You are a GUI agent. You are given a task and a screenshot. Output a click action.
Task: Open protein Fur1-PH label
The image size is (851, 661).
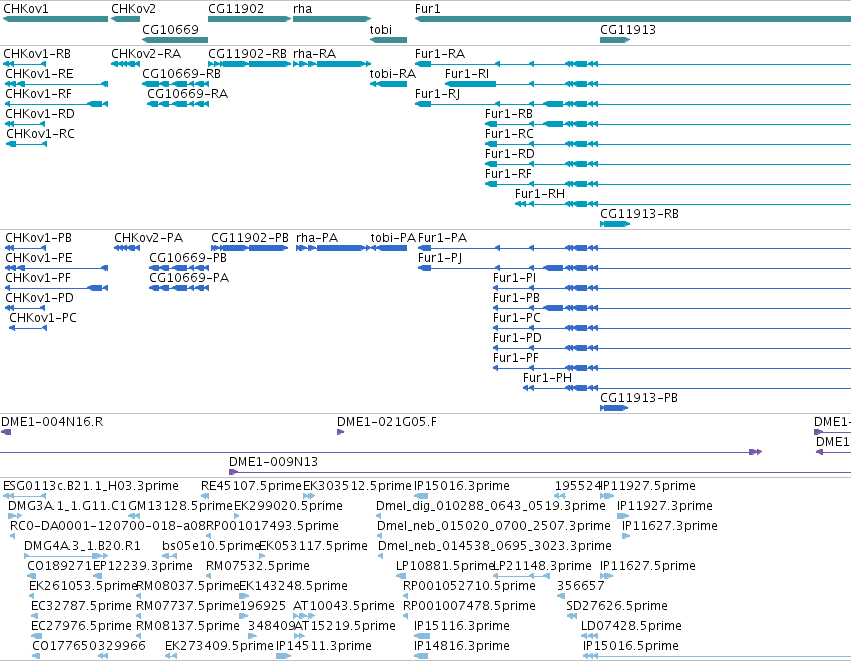click(548, 378)
